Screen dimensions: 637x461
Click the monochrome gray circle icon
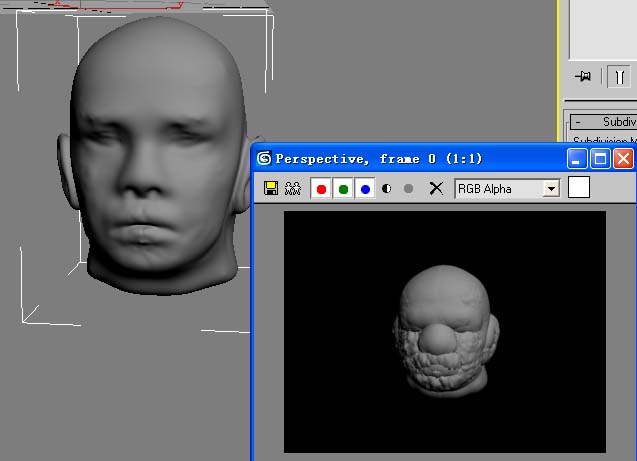[408, 188]
